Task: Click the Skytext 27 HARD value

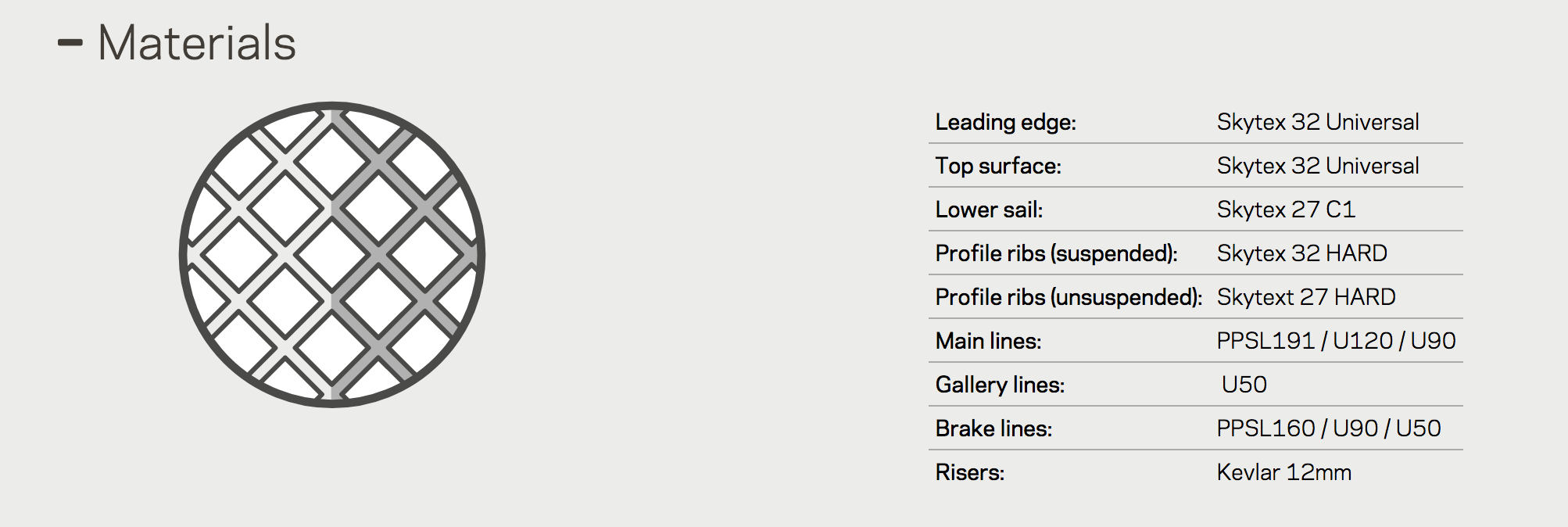Action: coord(1305,297)
